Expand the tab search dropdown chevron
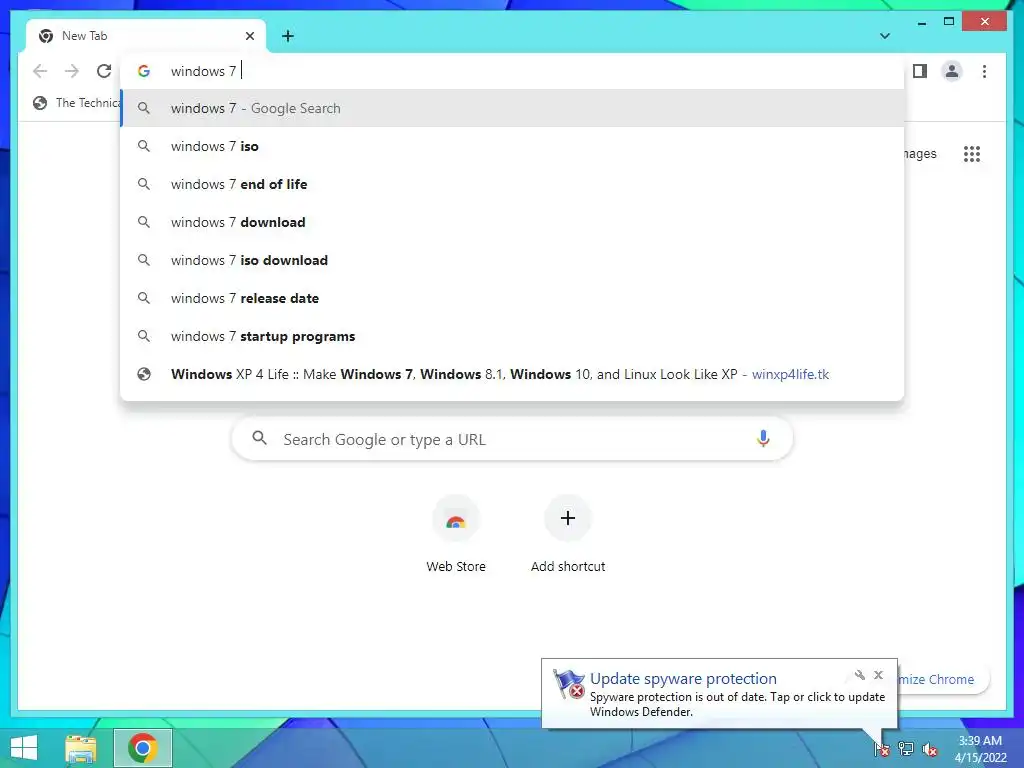 click(885, 36)
